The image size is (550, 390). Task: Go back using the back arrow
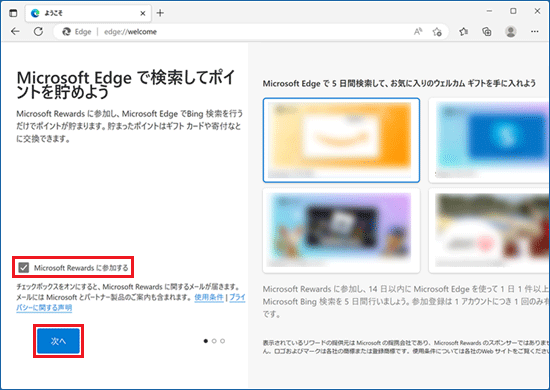point(15,32)
